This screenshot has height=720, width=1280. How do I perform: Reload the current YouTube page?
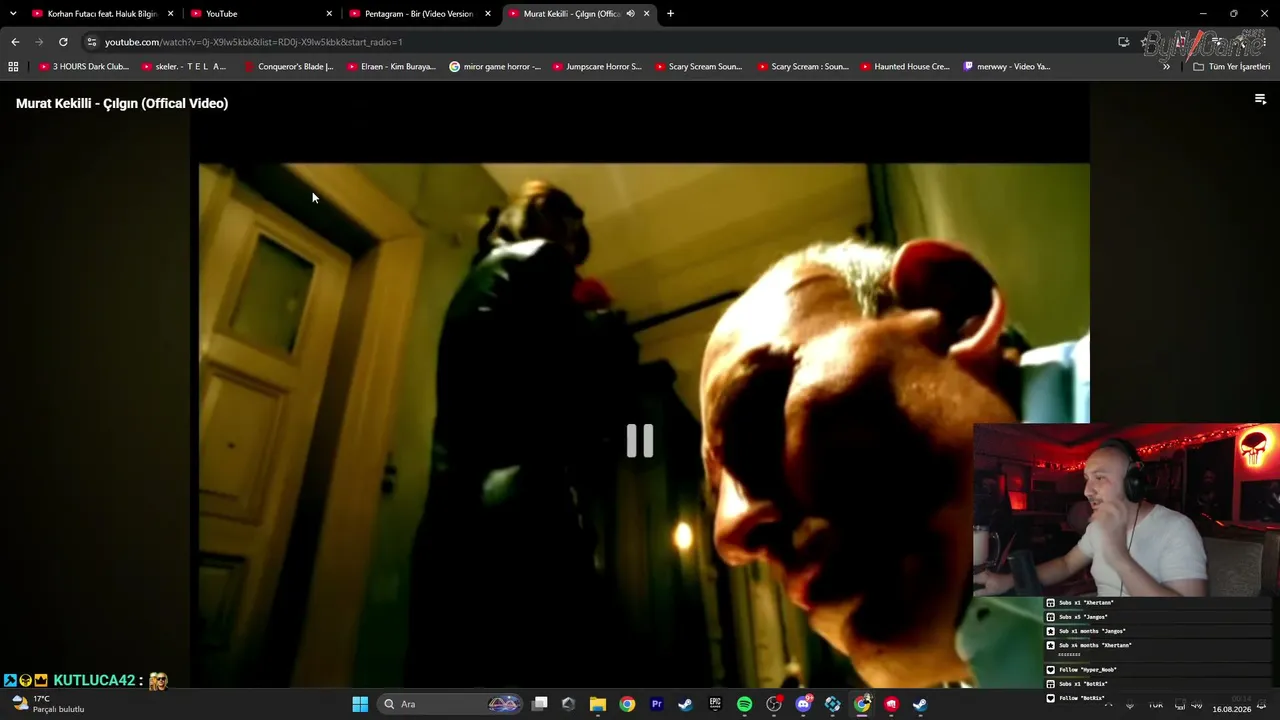[x=63, y=42]
